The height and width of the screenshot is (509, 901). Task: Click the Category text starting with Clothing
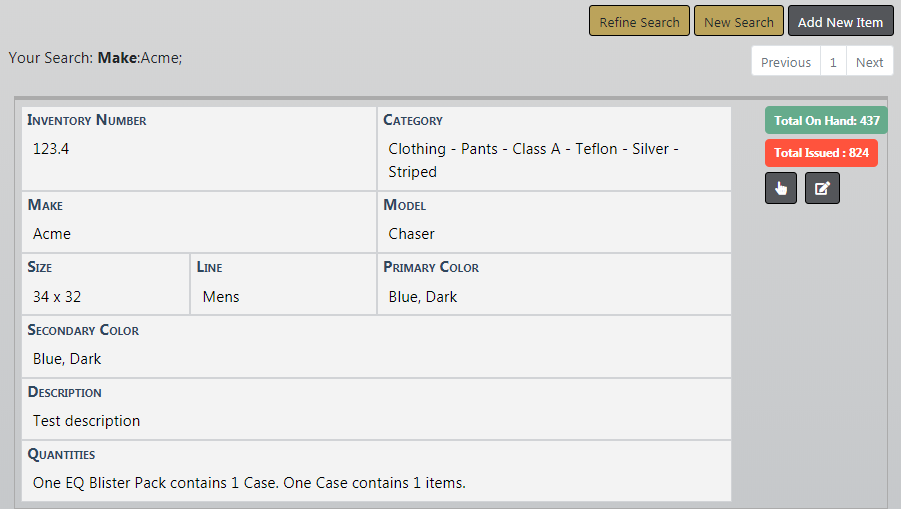[533, 160]
